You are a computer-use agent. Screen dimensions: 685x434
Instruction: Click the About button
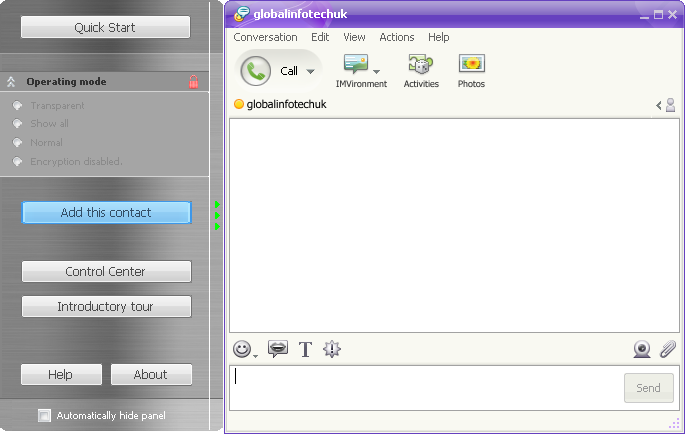[151, 375]
